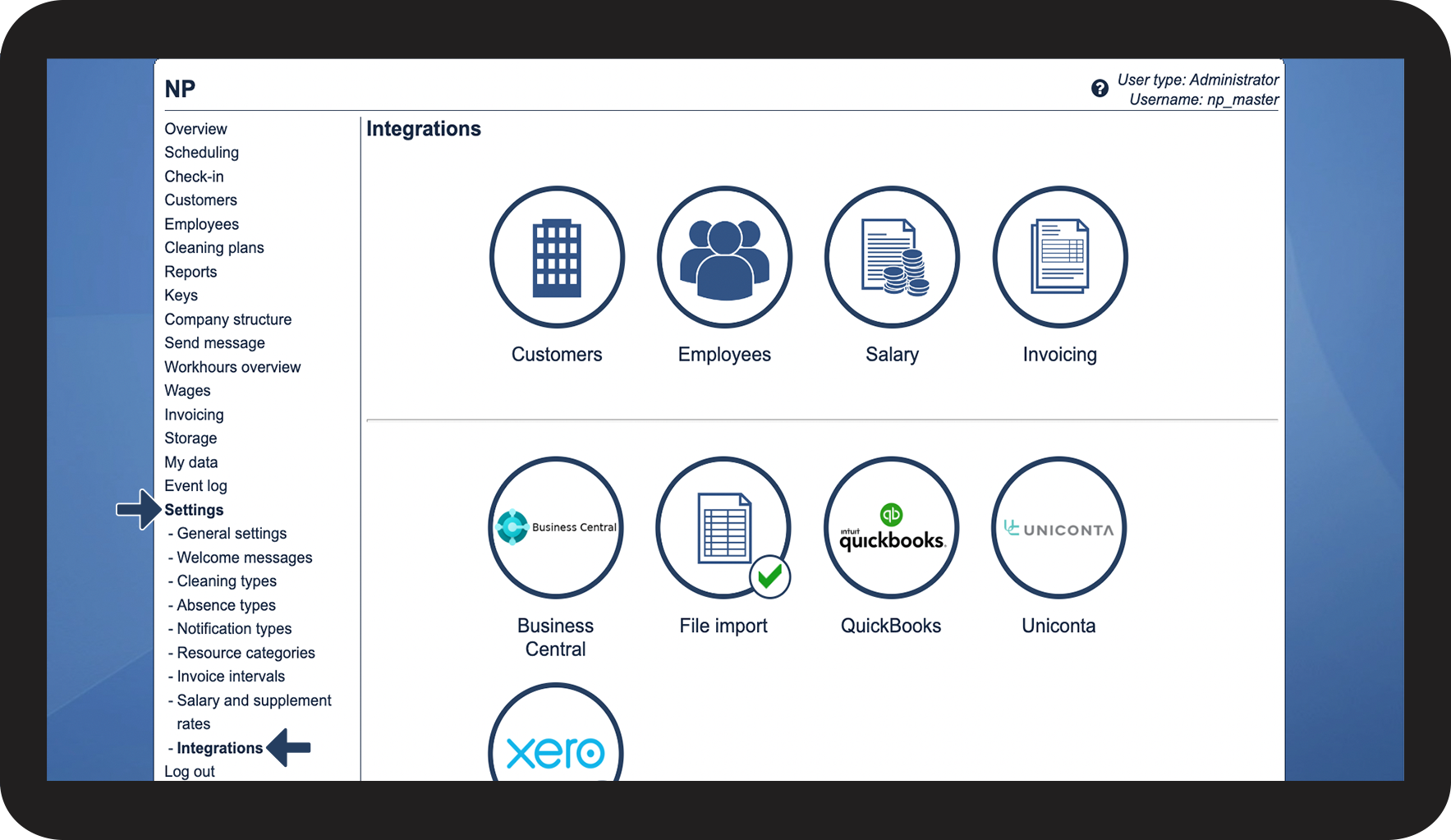
Task: Select the Business Central integration icon
Action: coord(556,528)
